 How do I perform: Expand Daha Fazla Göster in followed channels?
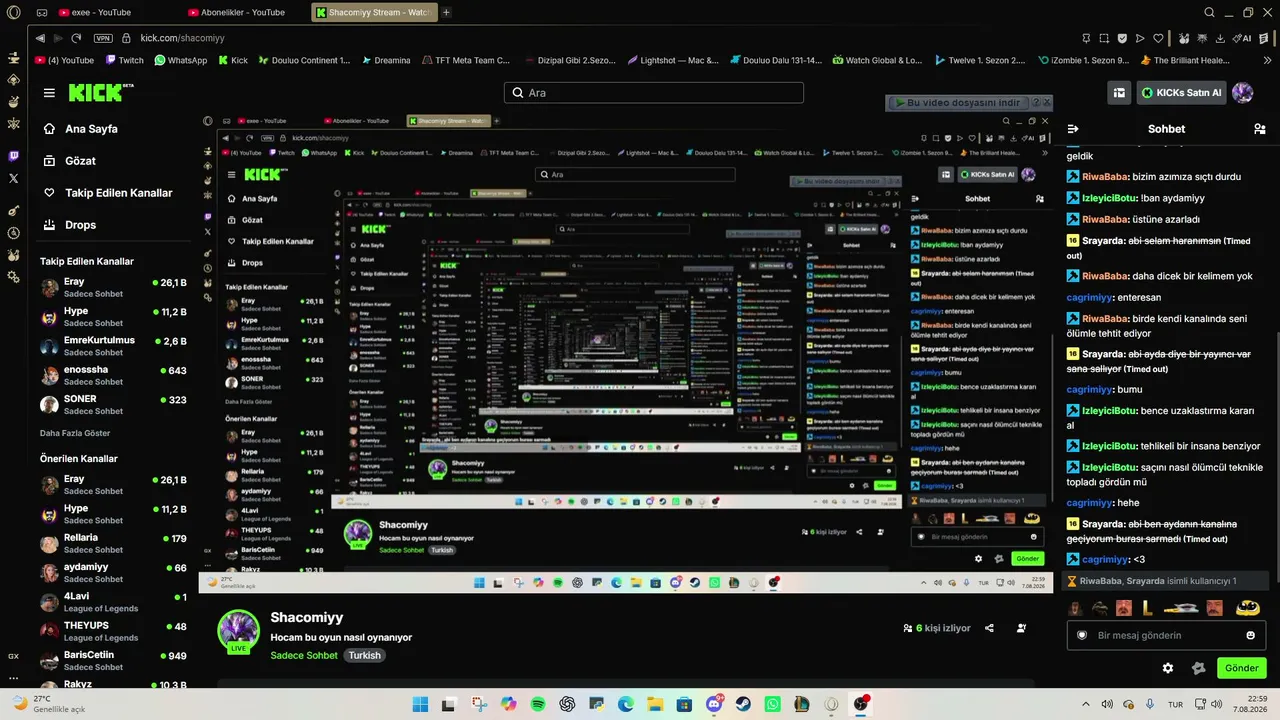[x=75, y=433]
